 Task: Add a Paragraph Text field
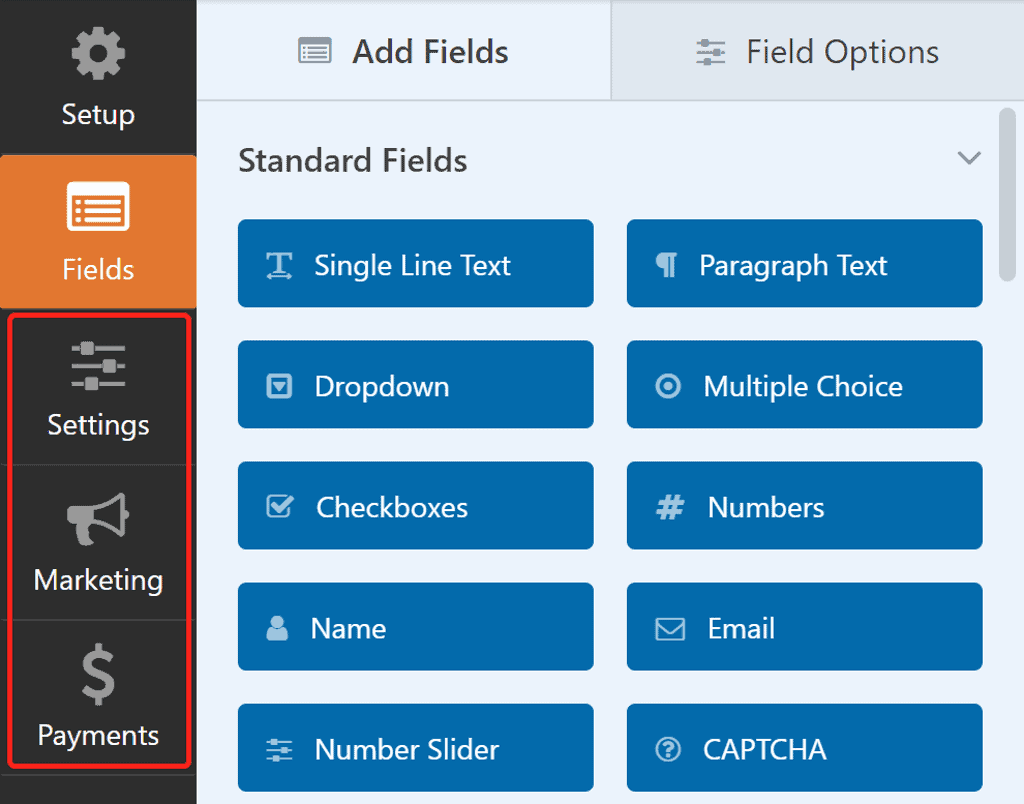(804, 265)
